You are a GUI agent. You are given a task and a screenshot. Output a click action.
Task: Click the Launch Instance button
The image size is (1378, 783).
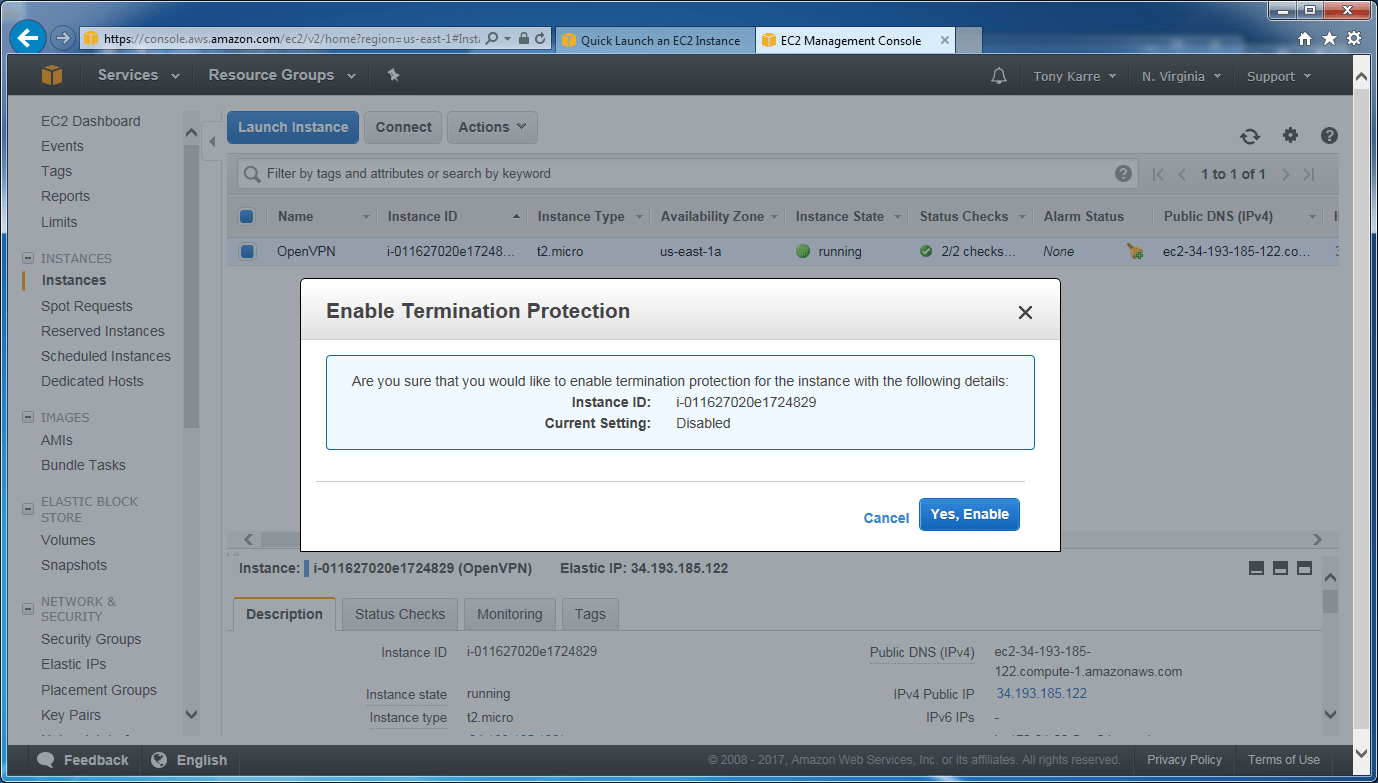click(293, 127)
